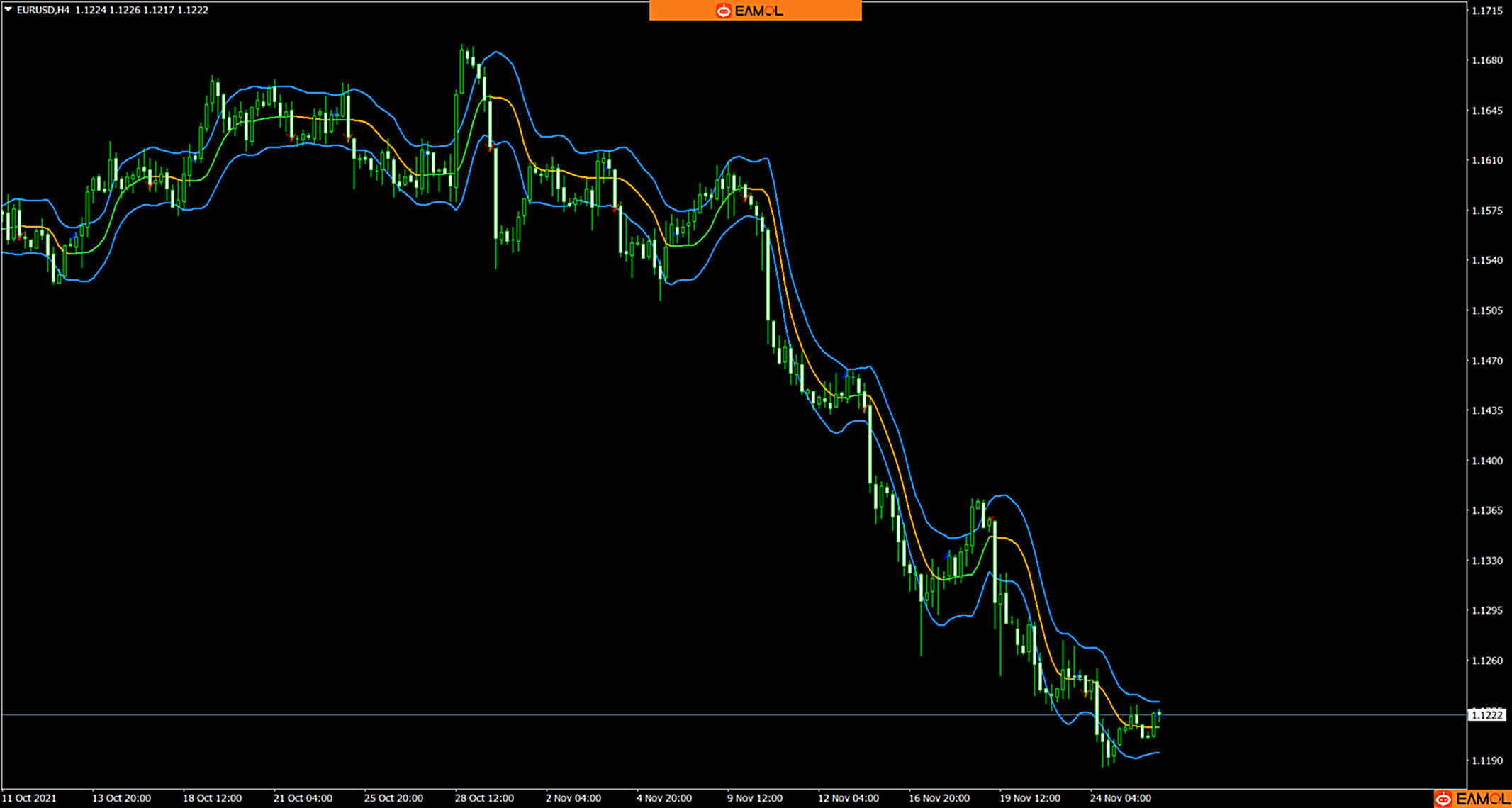Click the 1.1575 price scale label

point(1487,211)
